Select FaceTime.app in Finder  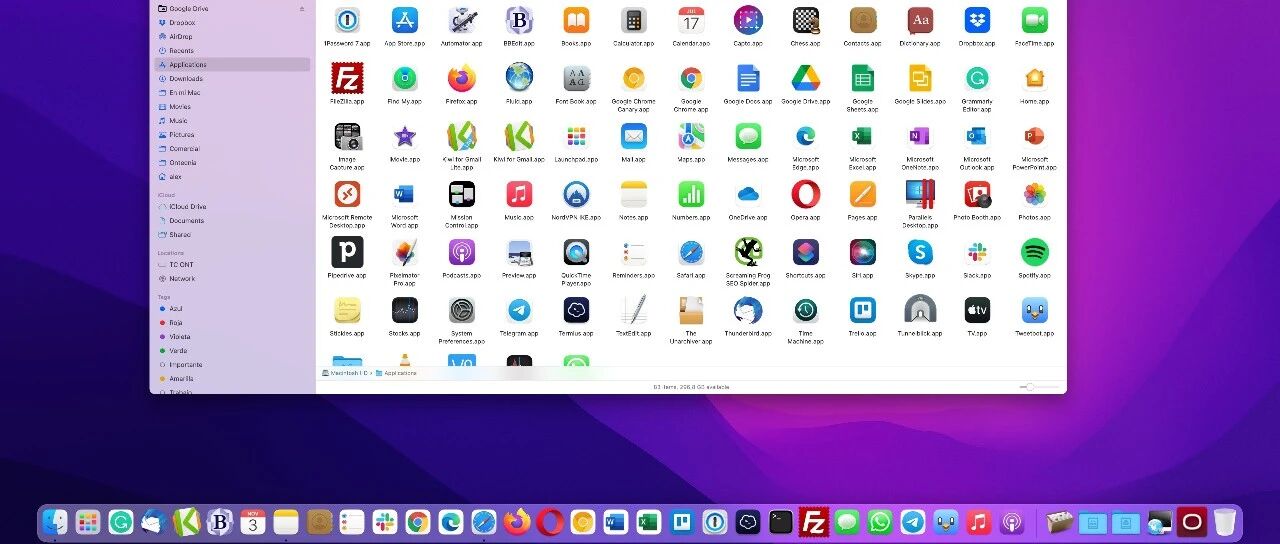pos(1035,20)
